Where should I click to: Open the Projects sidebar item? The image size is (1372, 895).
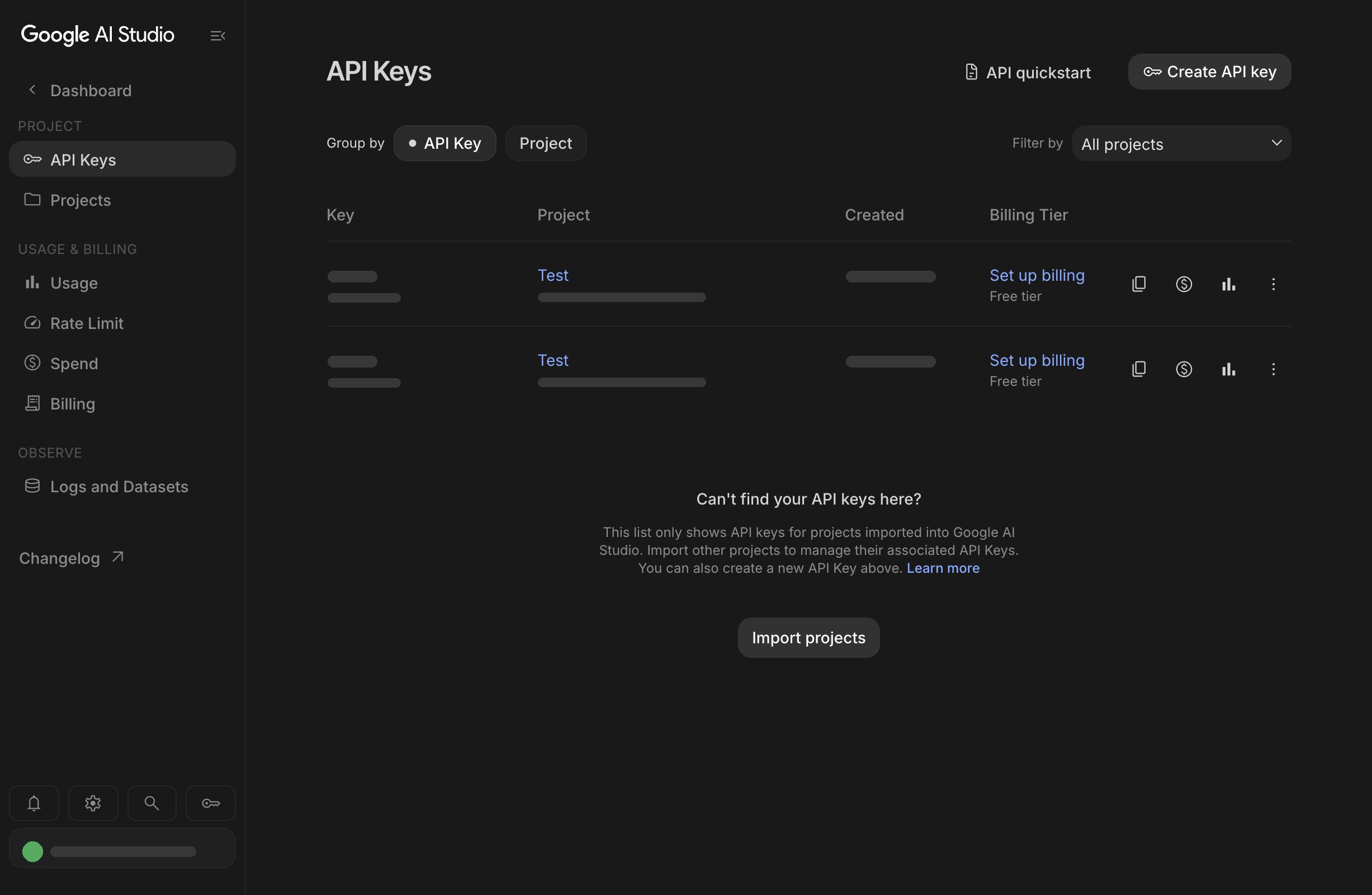122,200
